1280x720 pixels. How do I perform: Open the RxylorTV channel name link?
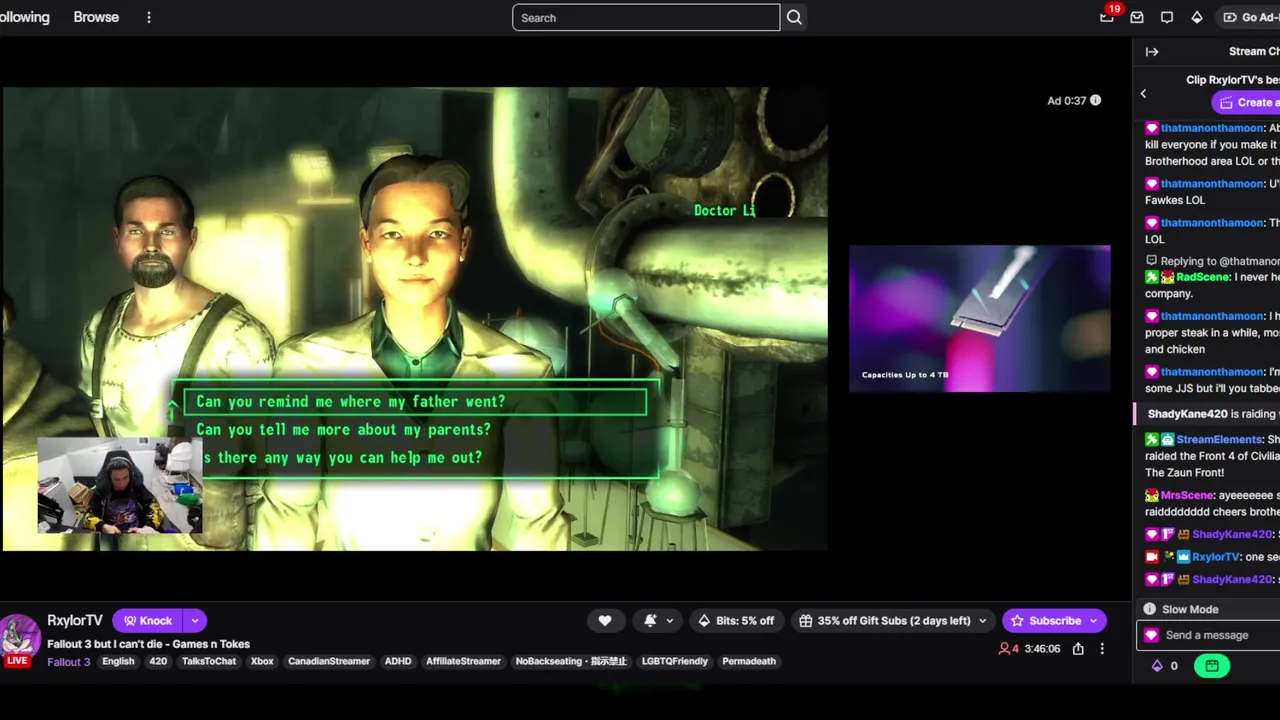[75, 620]
